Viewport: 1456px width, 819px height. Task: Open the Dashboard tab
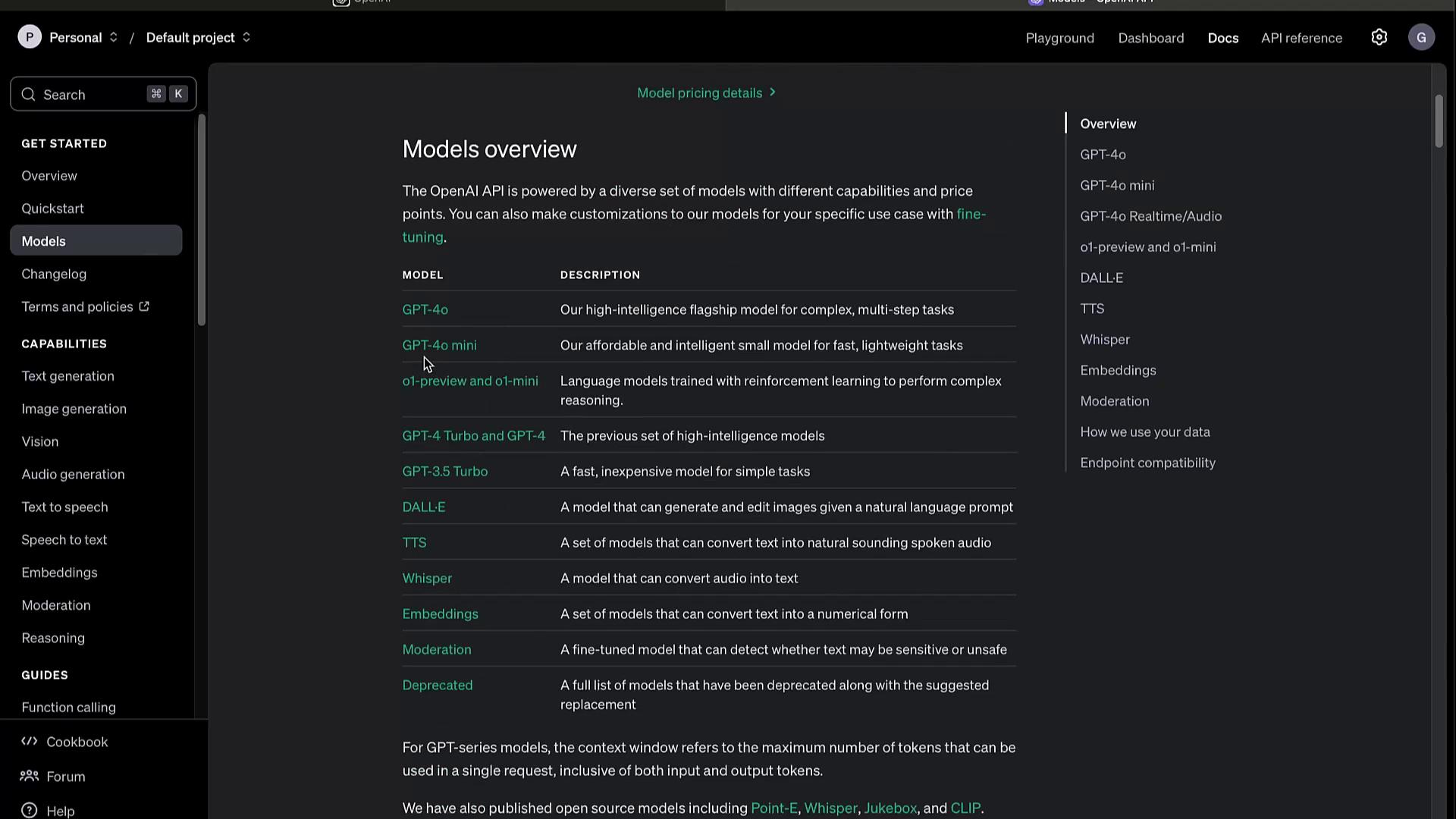click(1150, 38)
